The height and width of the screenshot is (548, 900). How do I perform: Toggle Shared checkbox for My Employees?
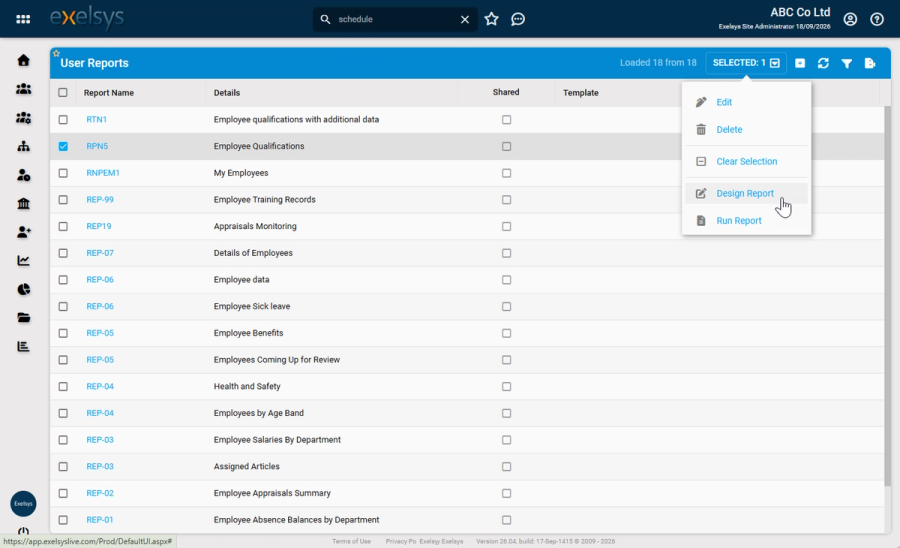(x=506, y=173)
